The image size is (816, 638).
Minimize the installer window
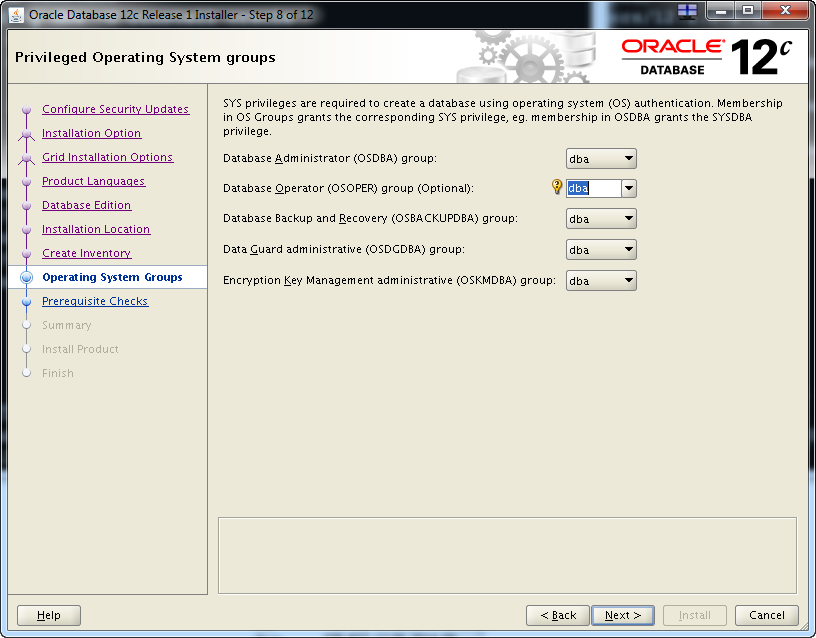pos(720,10)
